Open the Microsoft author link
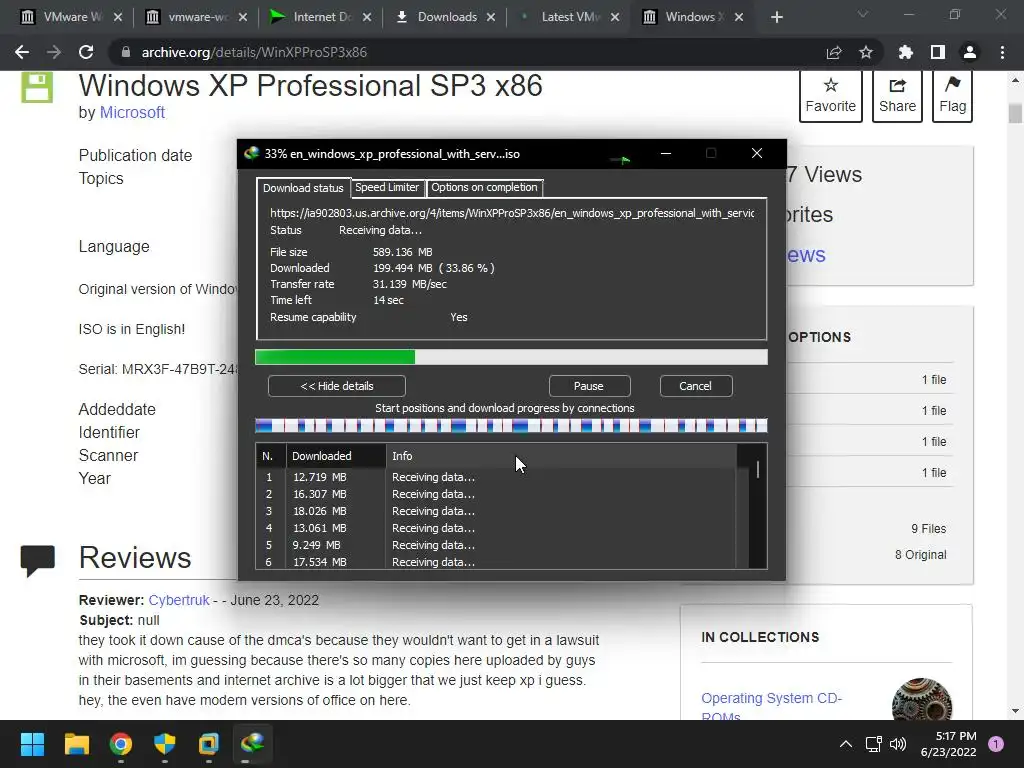1024x768 pixels. click(x=132, y=112)
